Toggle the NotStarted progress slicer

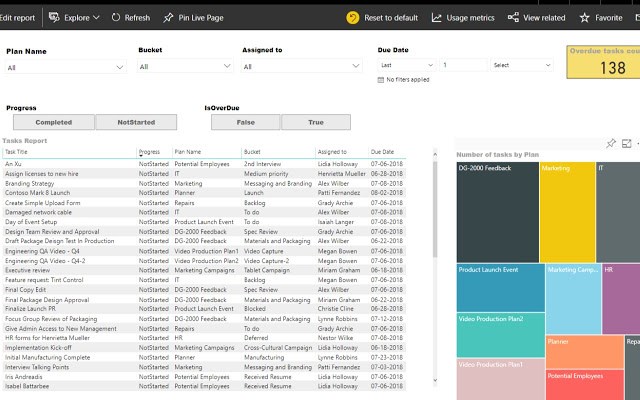[136, 122]
